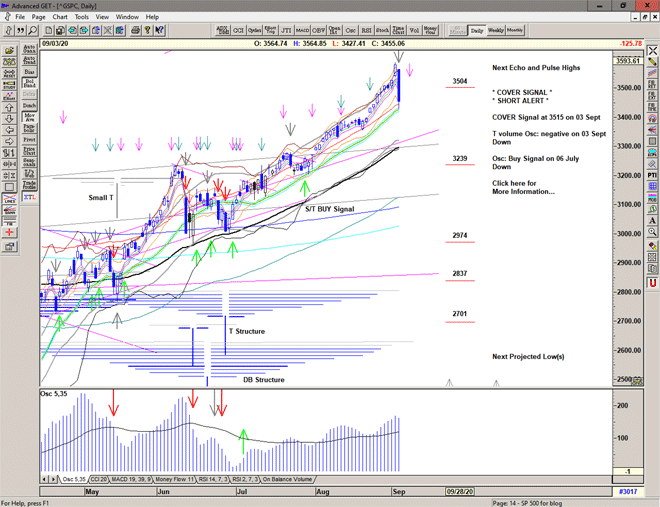The width and height of the screenshot is (660, 507).
Task: Activate the Auto Trend tool
Action: (29, 60)
